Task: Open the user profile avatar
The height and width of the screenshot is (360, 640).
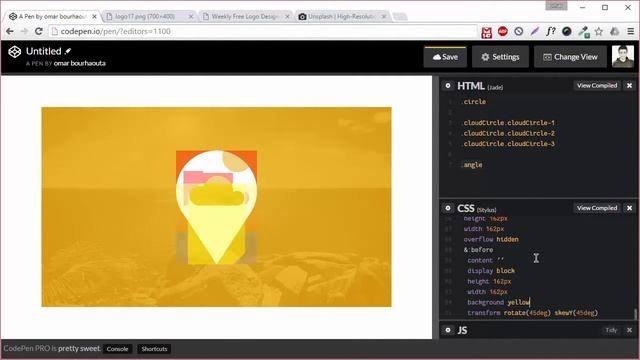Action: click(x=623, y=56)
